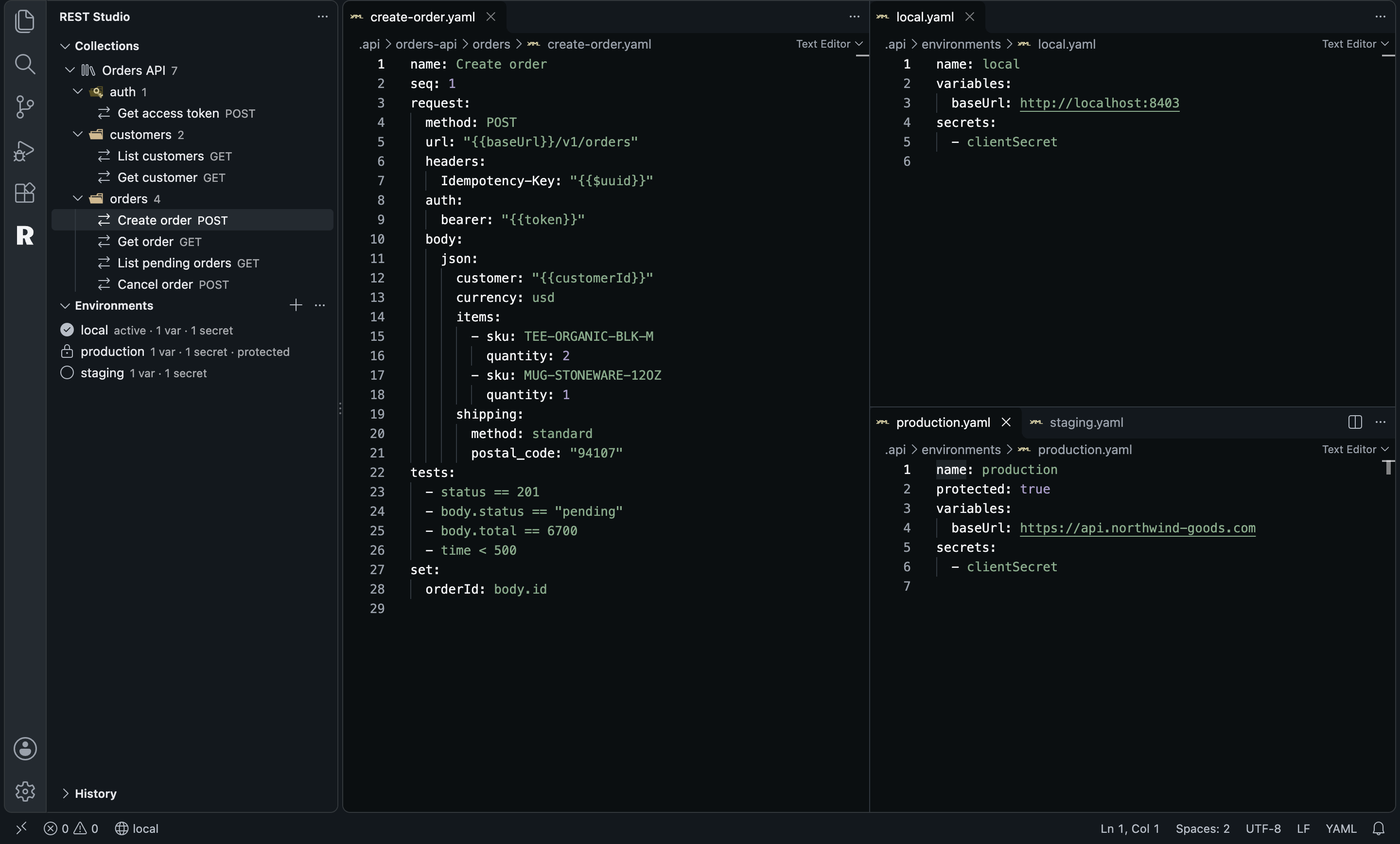Viewport: 1400px width, 844px height.
Task: Open Text Editor dropdown in production.yaml
Action: [x=1355, y=449]
